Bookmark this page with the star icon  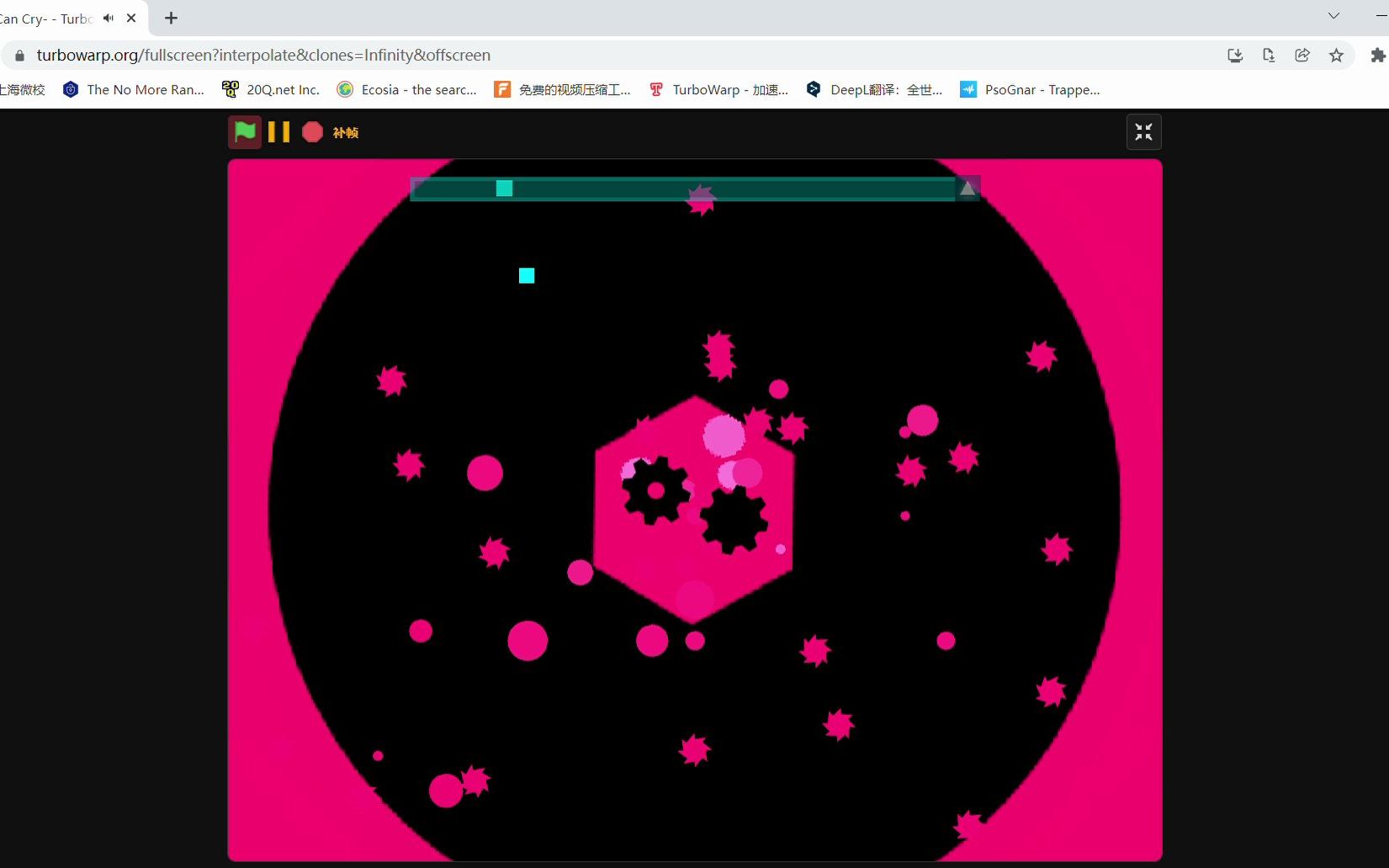click(x=1336, y=56)
